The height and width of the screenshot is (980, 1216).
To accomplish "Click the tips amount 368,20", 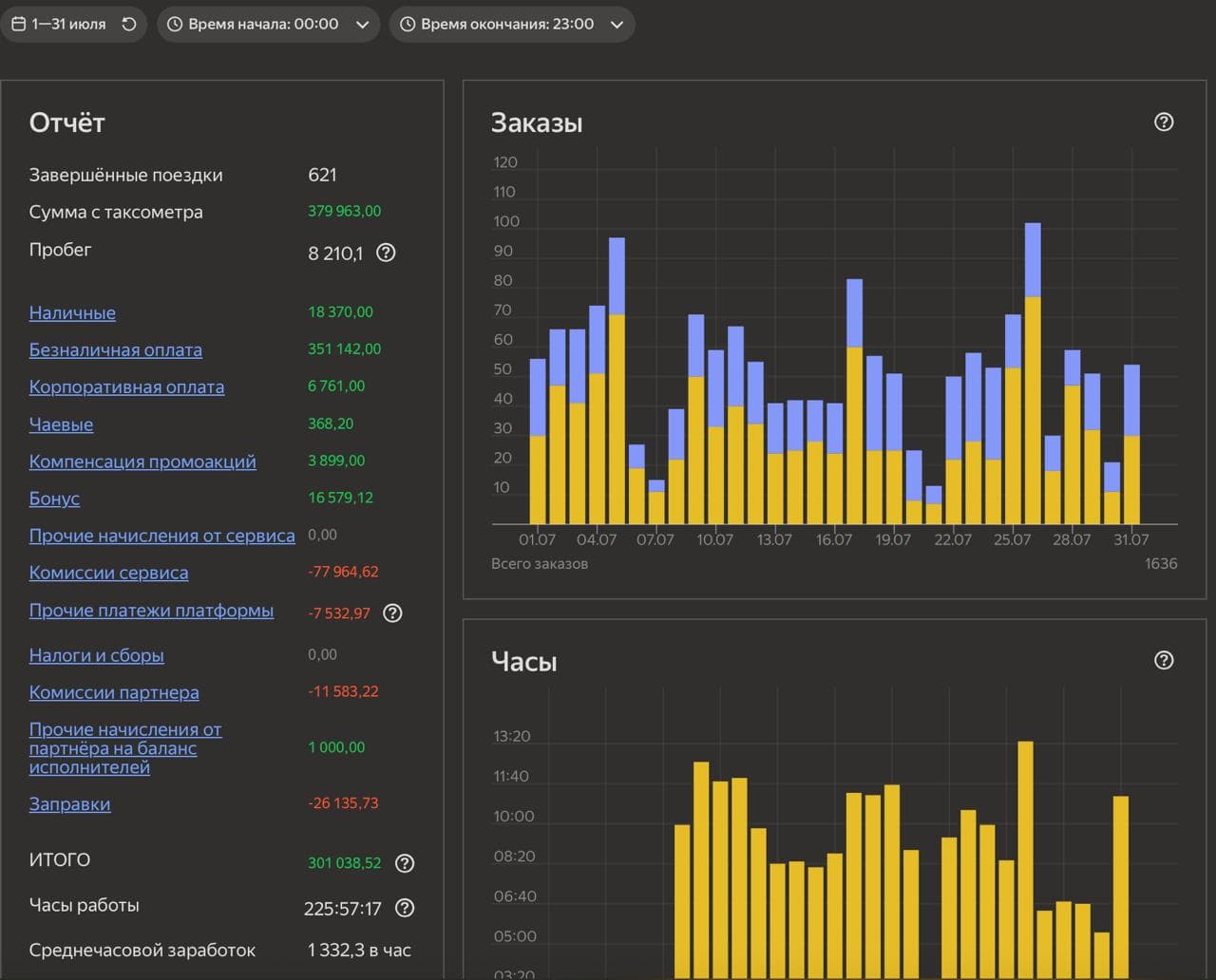I will tap(331, 424).
